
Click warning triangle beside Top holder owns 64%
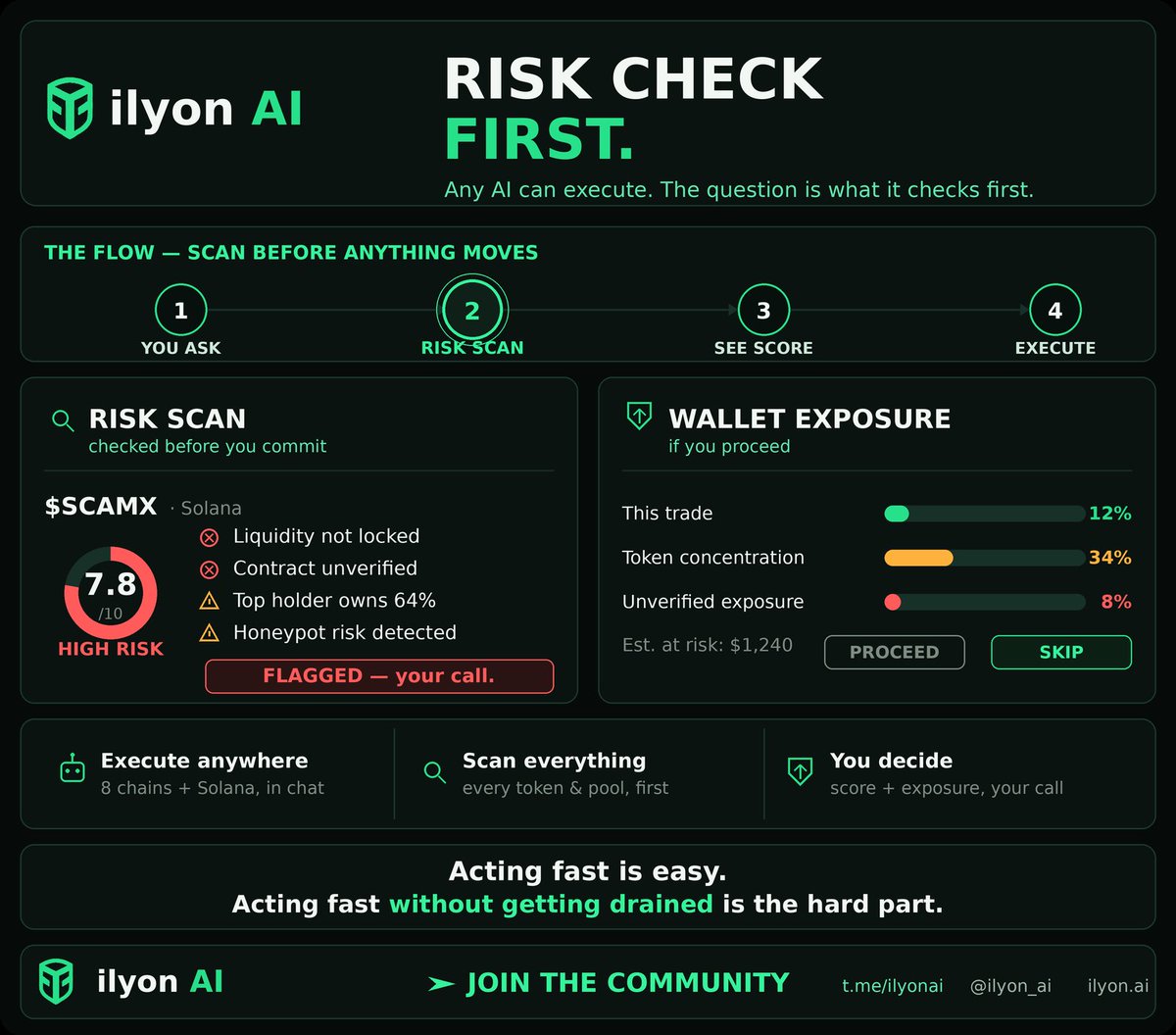pos(209,602)
